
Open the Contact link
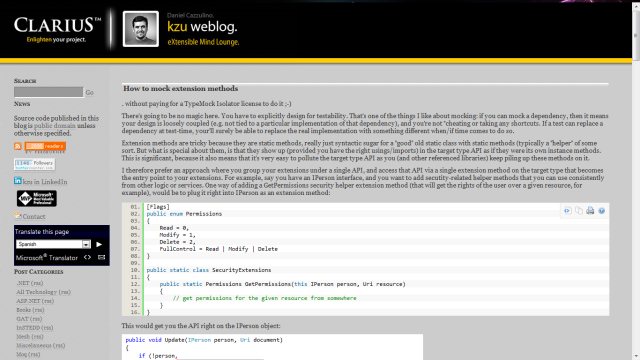point(34,217)
